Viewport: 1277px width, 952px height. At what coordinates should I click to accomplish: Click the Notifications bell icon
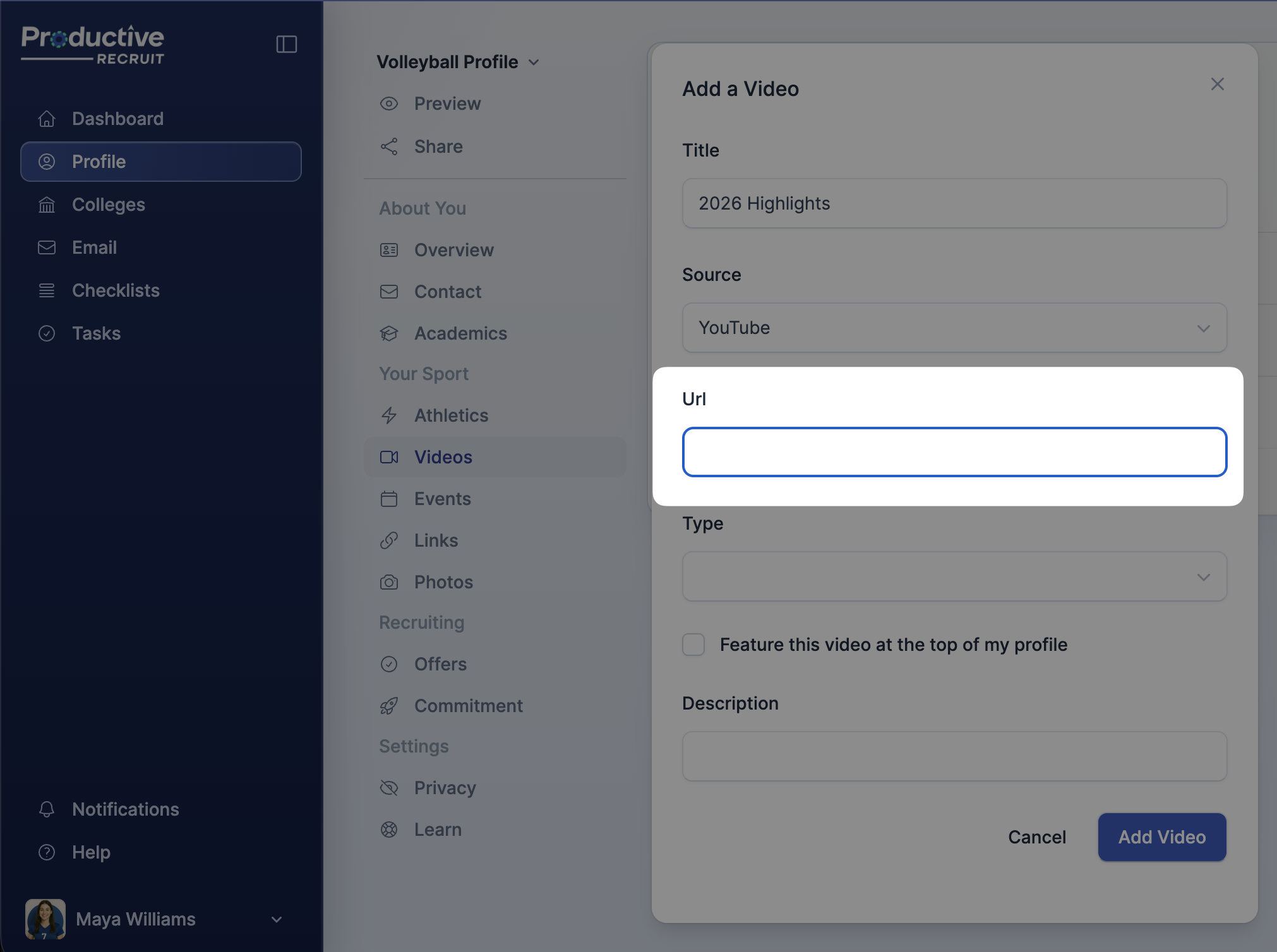pyautogui.click(x=47, y=809)
